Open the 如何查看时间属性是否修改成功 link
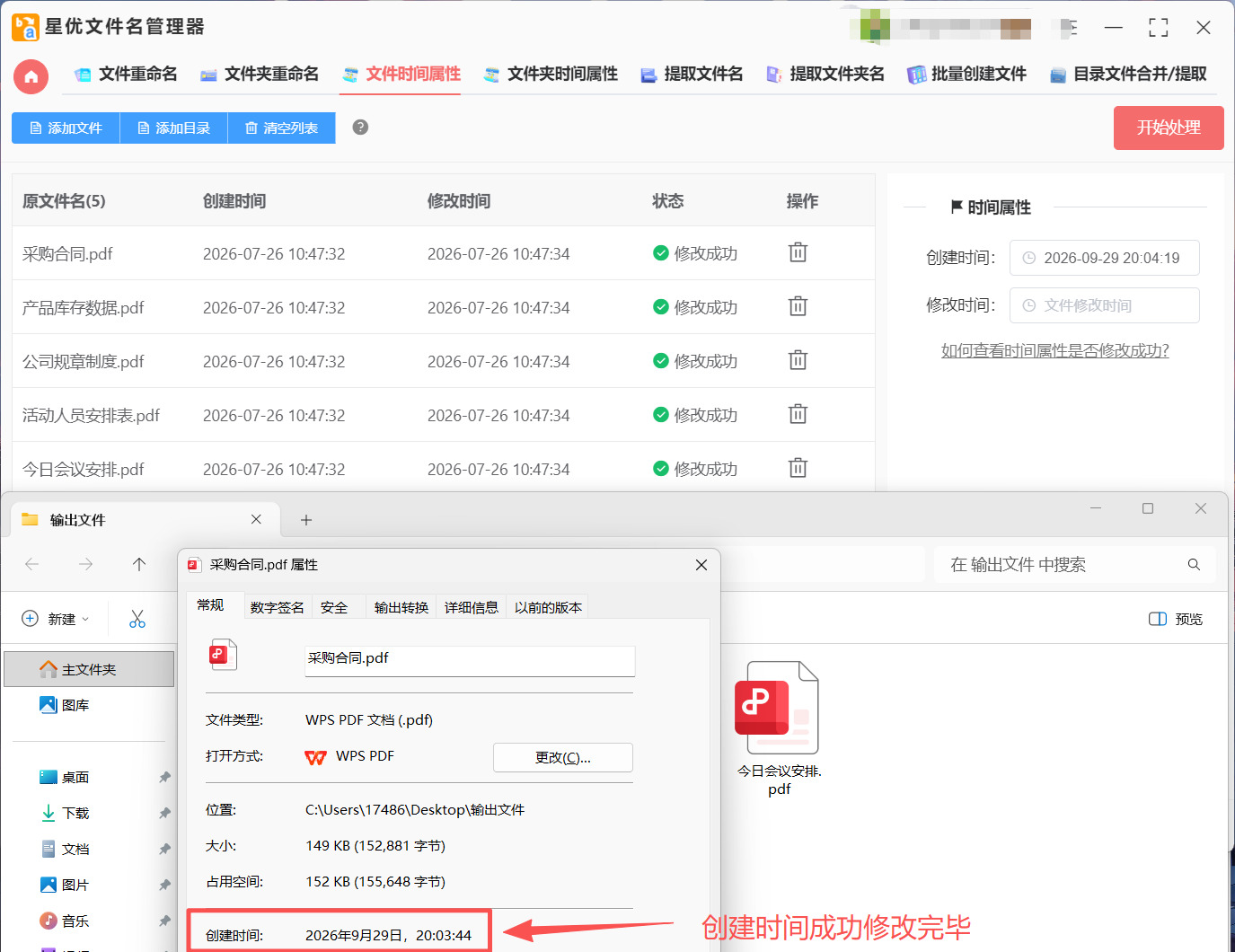The width and height of the screenshot is (1235, 952). (1055, 350)
